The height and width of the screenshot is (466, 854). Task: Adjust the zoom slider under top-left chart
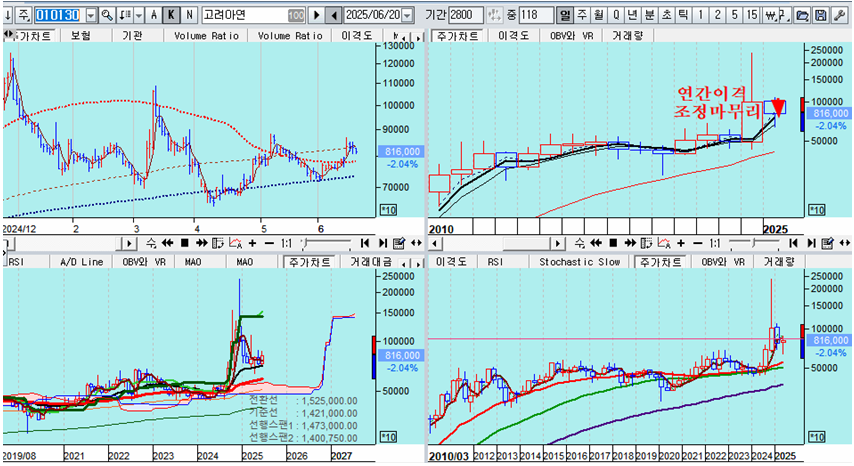pyautogui.click(x=318, y=243)
